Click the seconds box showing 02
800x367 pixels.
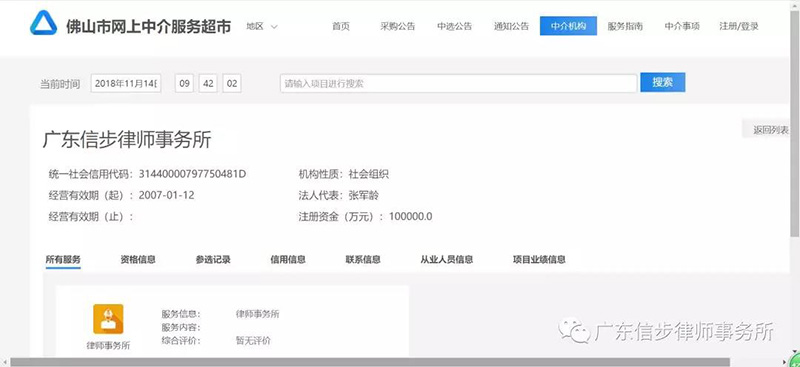tap(232, 83)
